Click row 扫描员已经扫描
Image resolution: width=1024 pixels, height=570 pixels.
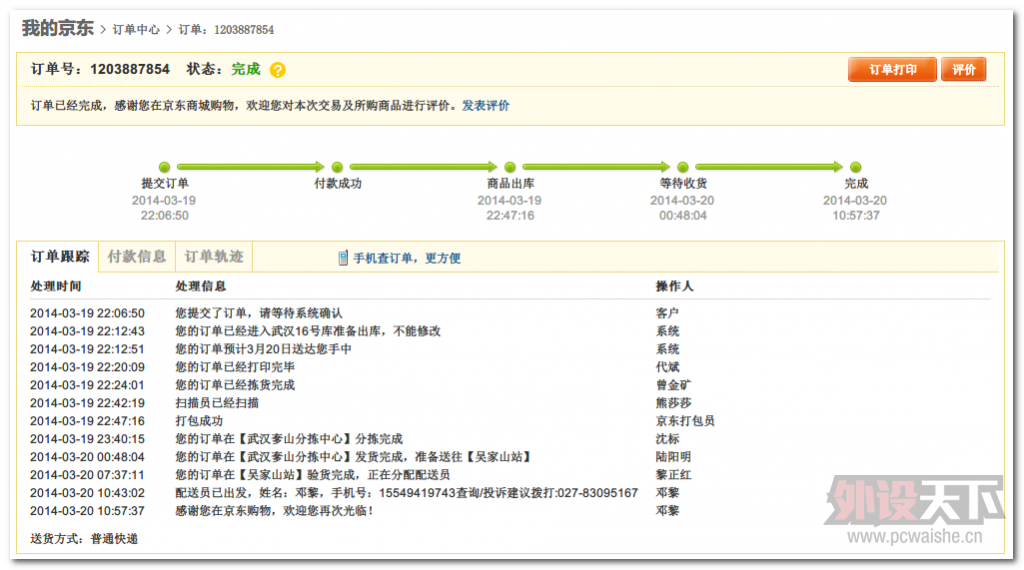click(509, 403)
